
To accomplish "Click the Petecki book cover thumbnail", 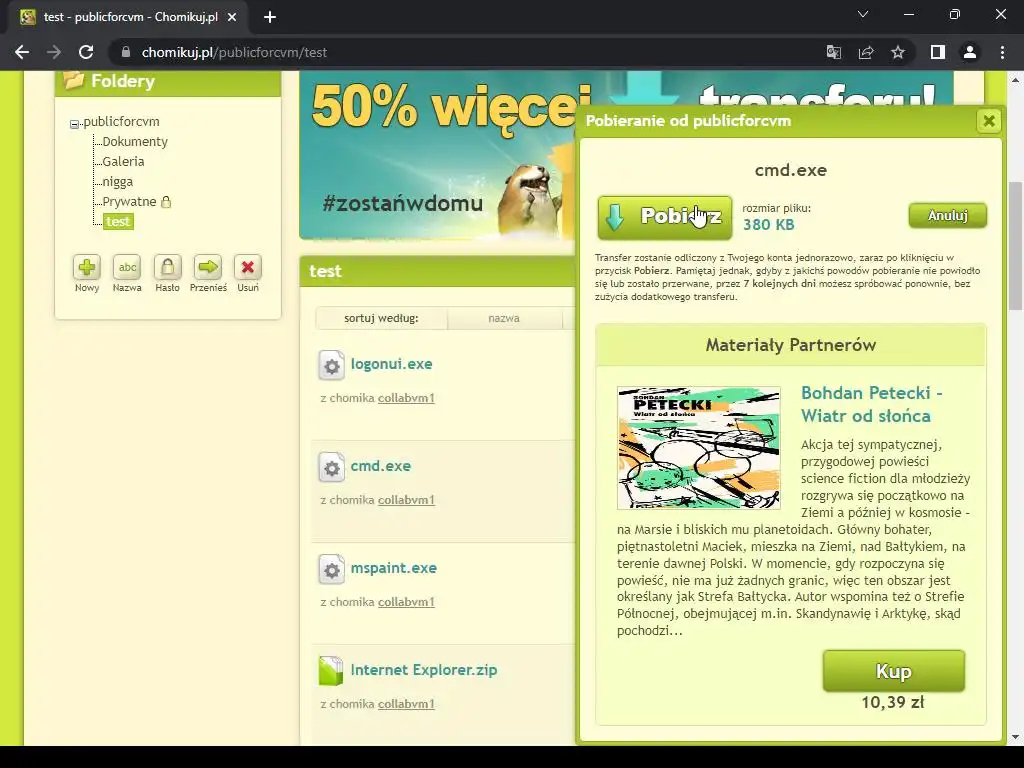I will pyautogui.click(x=699, y=447).
